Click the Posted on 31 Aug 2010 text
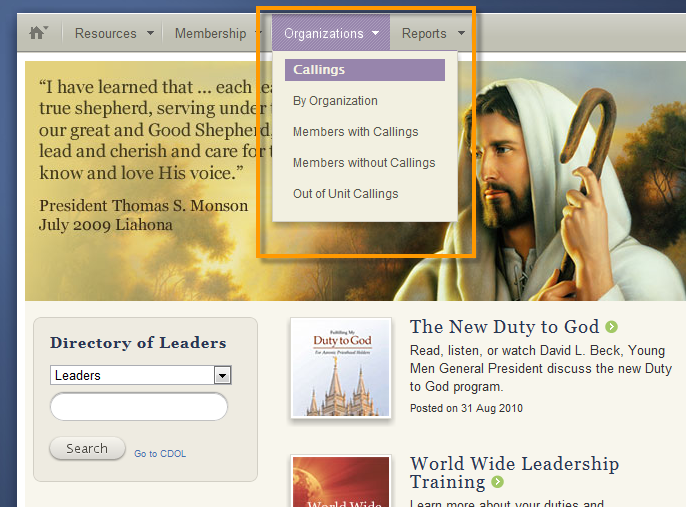 [x=466, y=408]
